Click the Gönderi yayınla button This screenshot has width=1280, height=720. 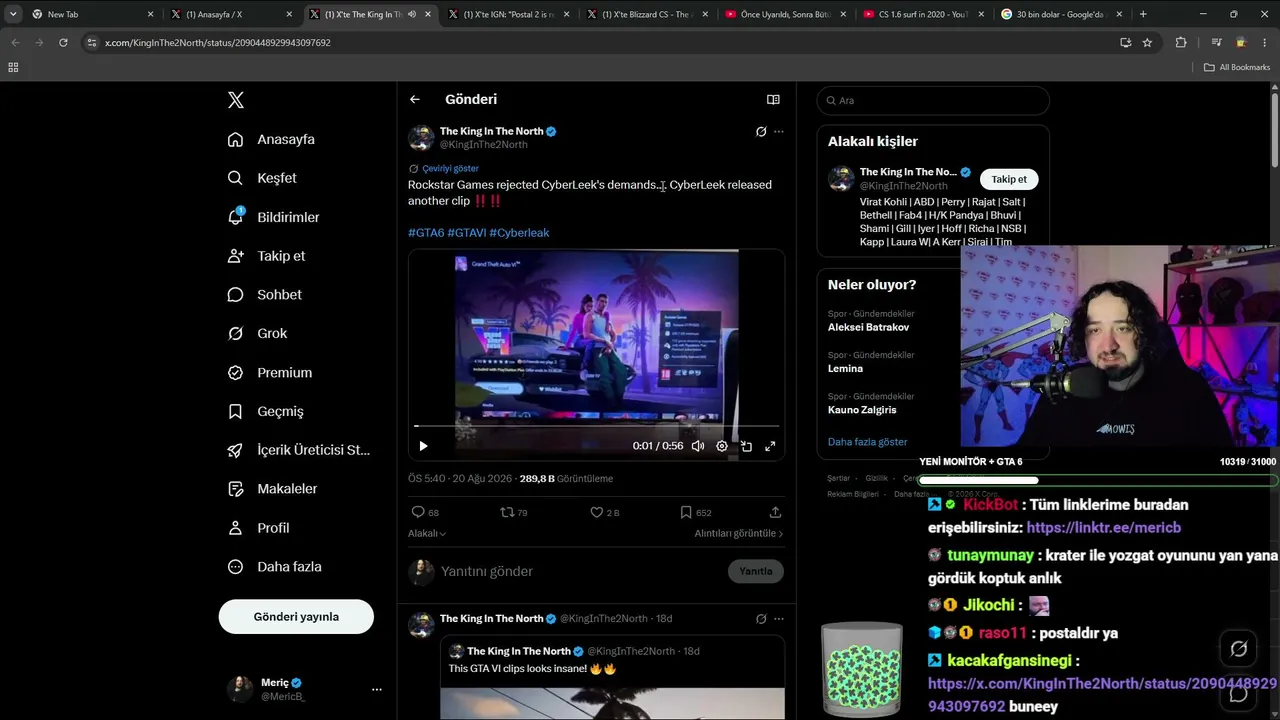296,617
